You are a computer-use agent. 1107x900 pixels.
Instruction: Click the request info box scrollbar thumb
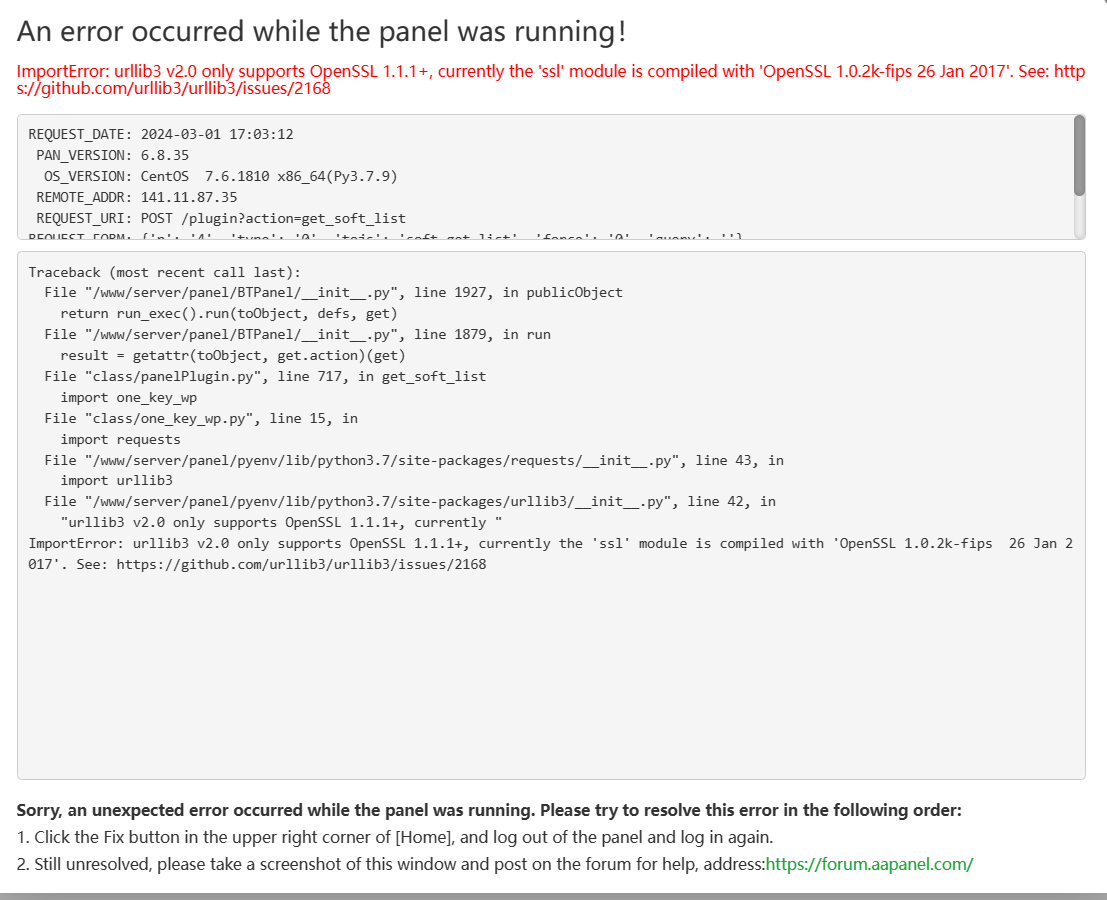pos(1079,156)
